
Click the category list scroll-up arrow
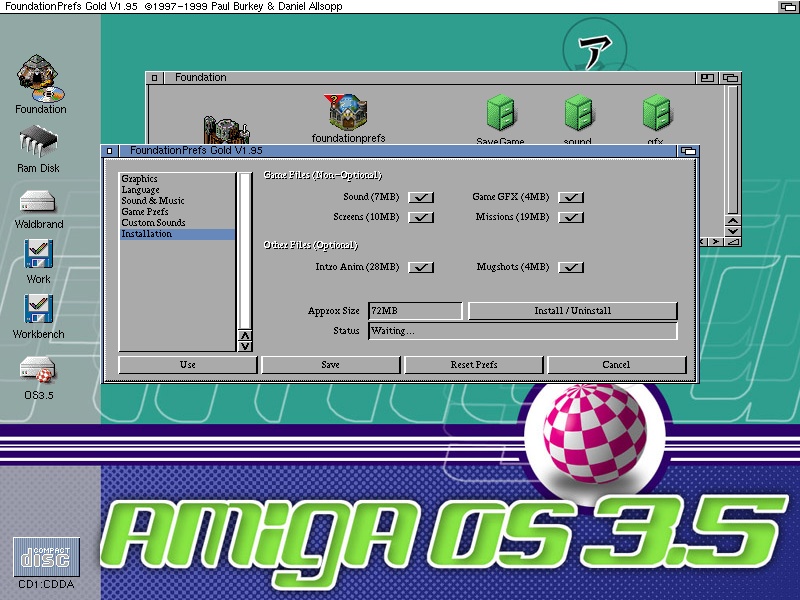pyautogui.click(x=245, y=336)
